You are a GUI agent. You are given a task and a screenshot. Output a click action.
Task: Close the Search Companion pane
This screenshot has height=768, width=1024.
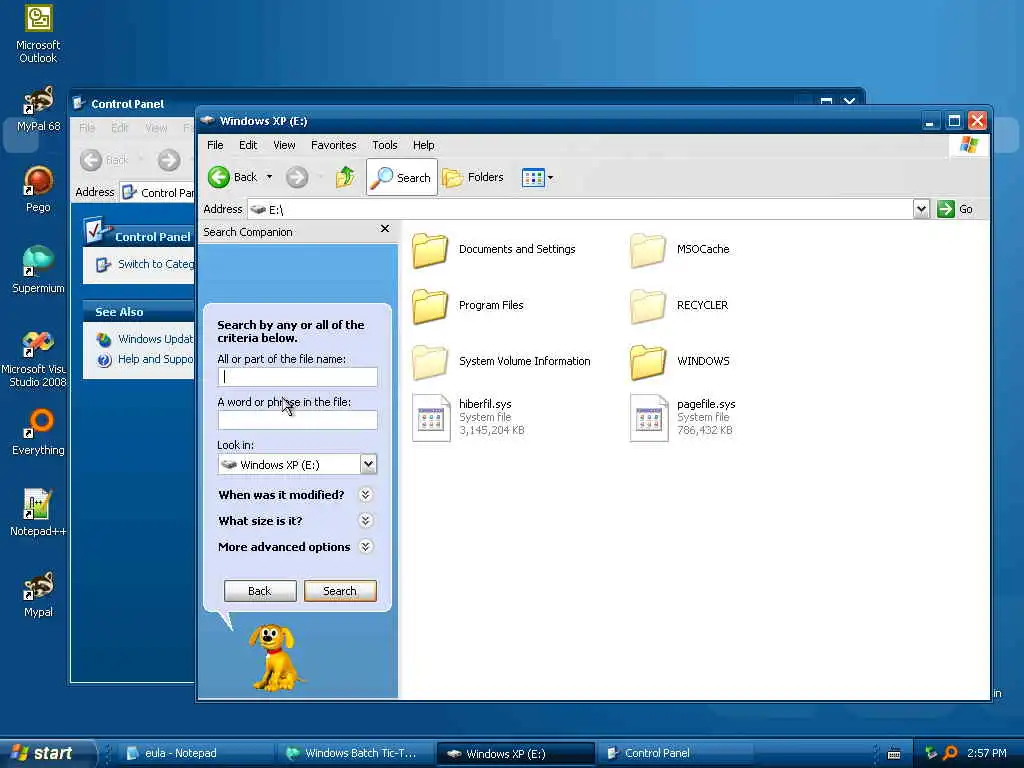[x=385, y=229]
